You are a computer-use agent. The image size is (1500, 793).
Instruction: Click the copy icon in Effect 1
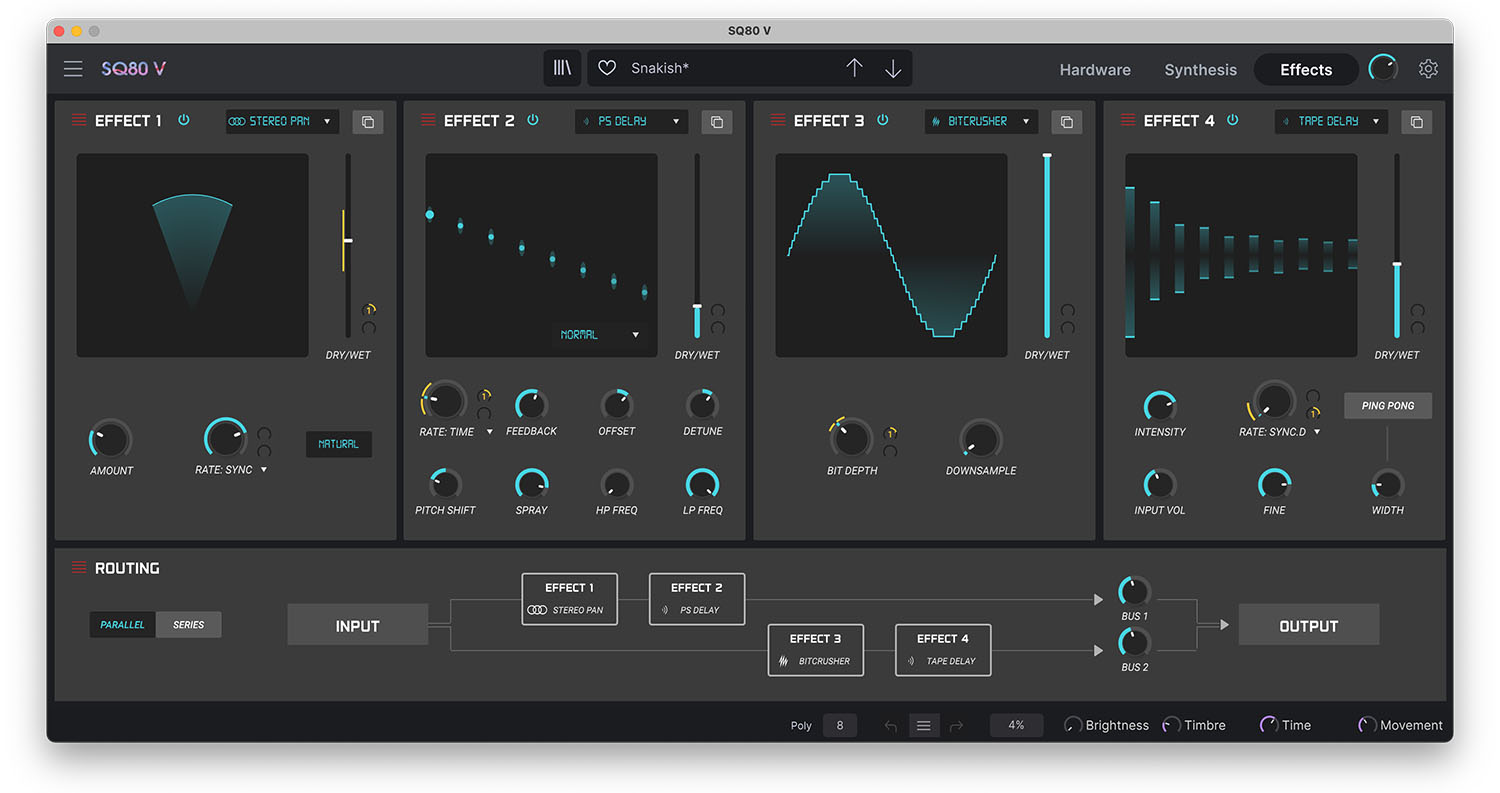[368, 122]
